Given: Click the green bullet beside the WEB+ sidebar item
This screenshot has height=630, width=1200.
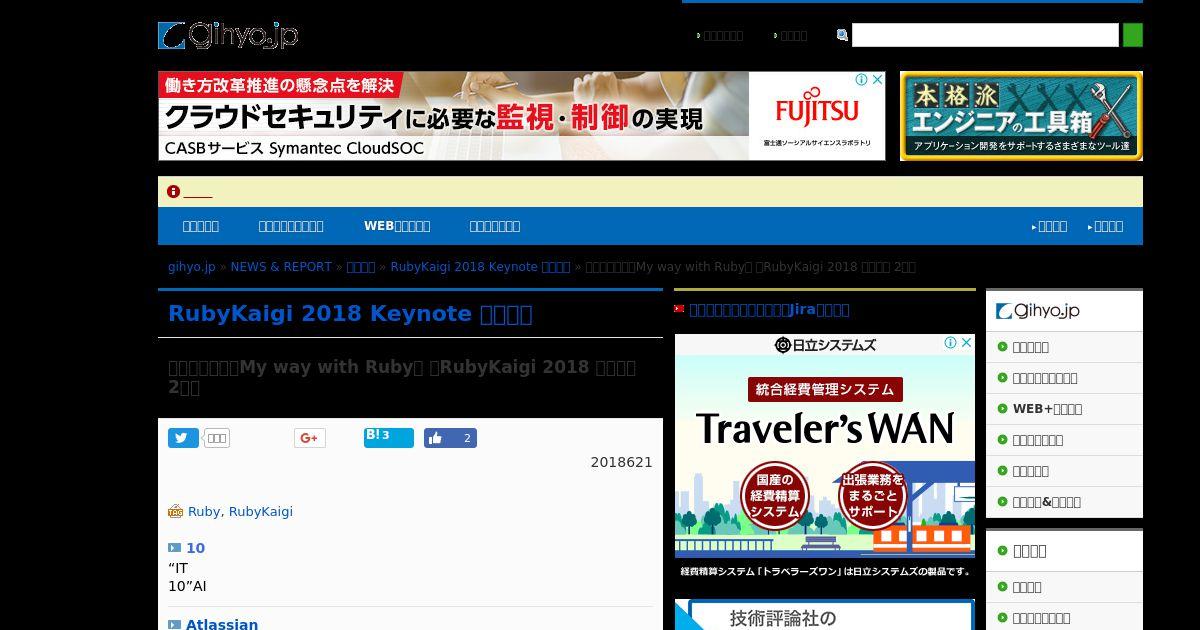Looking at the screenshot, I should tap(1002, 409).
